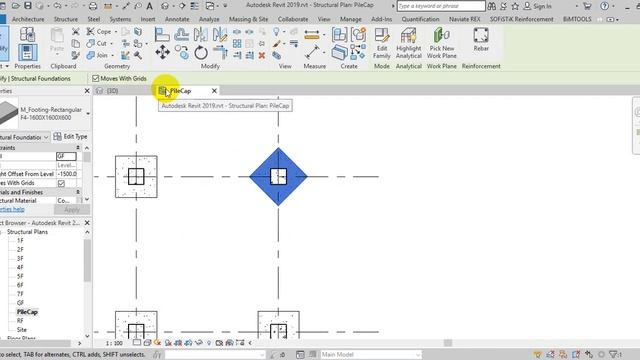
Task: Select 4F structural plan in browser
Action: (20, 267)
